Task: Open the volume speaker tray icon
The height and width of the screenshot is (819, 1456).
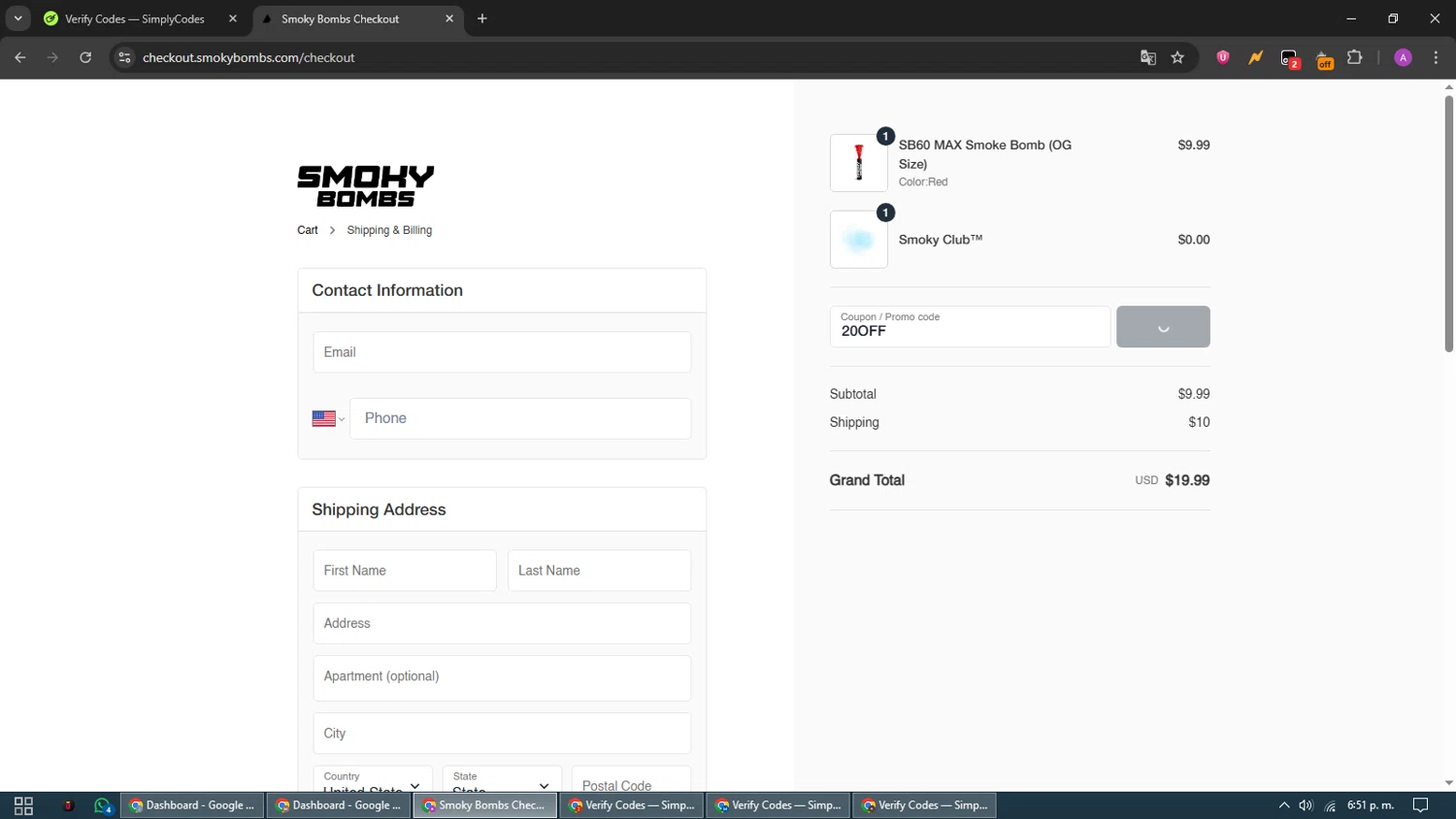Action: pyautogui.click(x=1306, y=805)
